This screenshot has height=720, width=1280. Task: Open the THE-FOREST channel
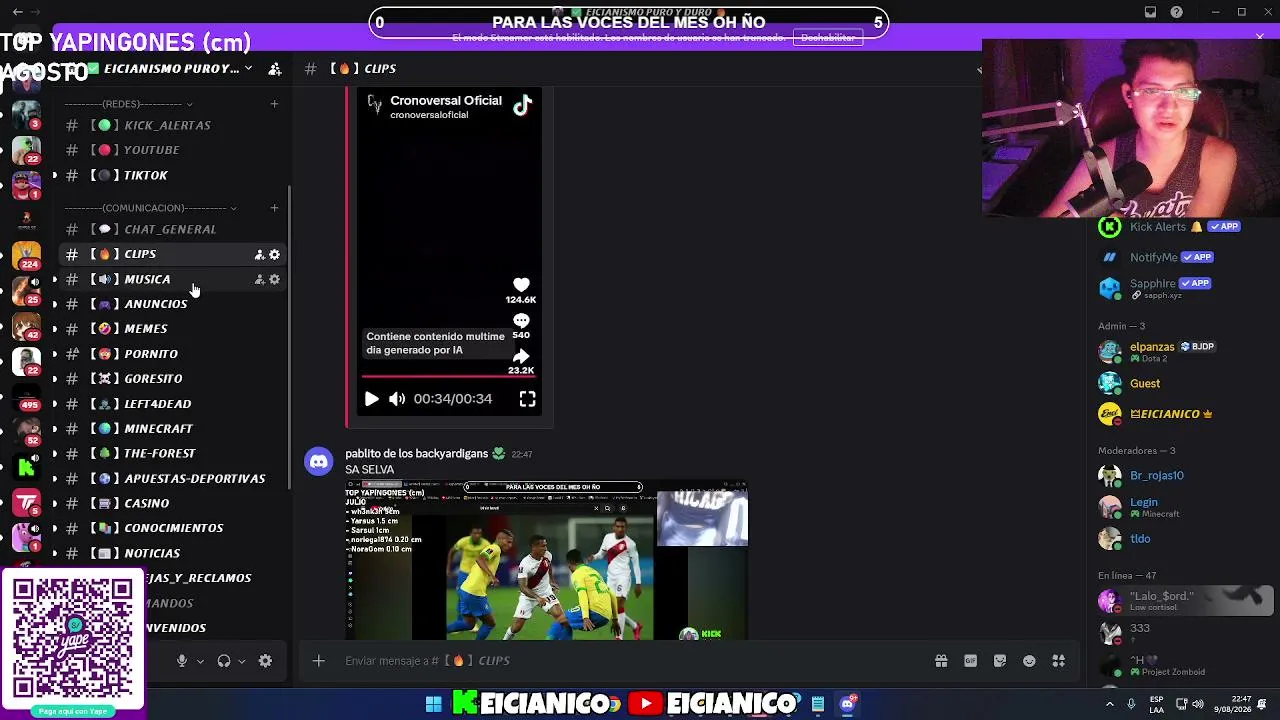coord(173,454)
